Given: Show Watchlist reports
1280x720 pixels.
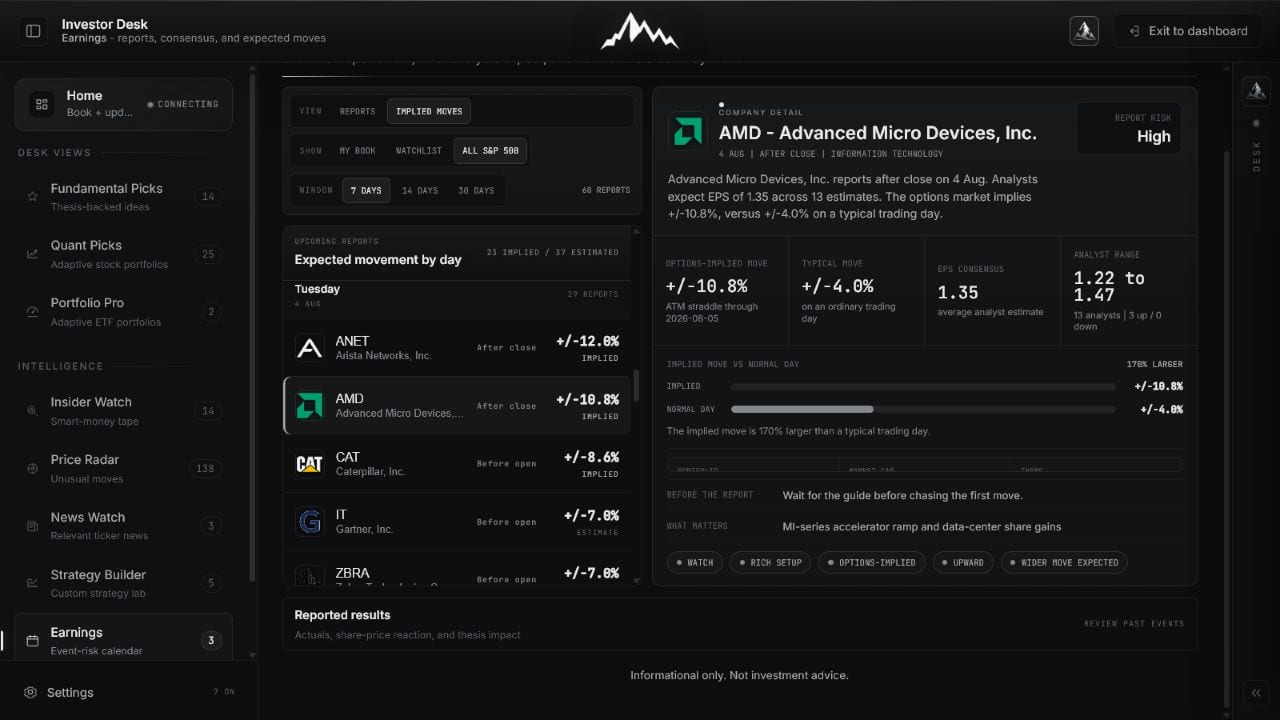Looking at the screenshot, I should [x=418, y=151].
